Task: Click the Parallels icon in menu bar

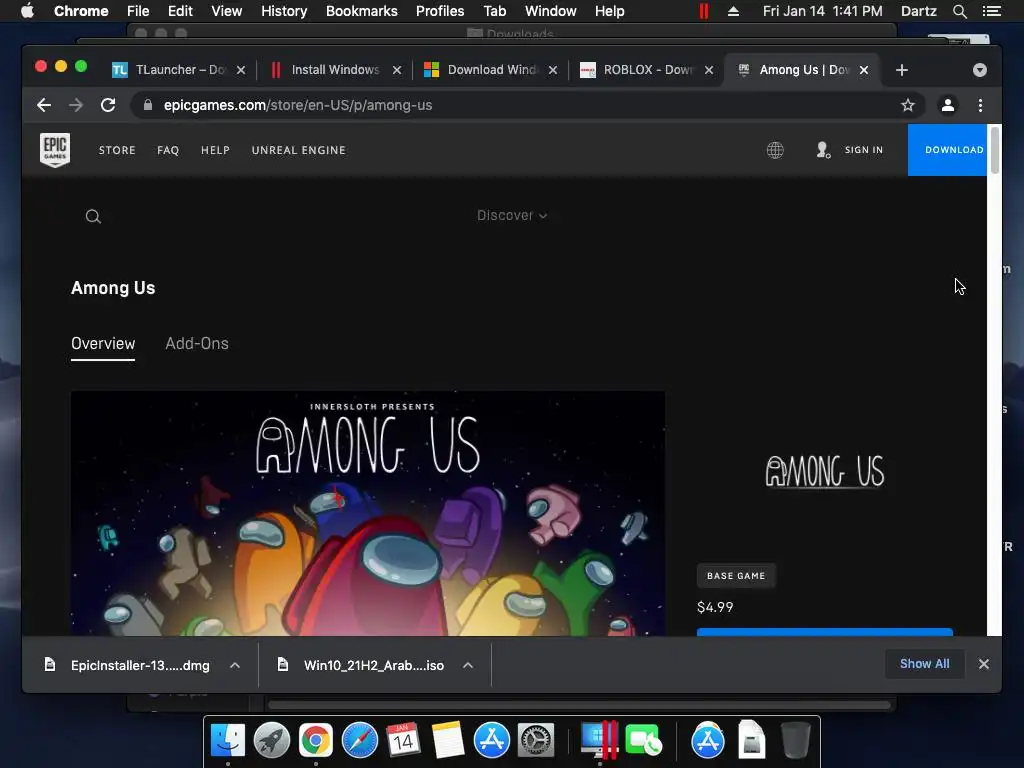Action: pyautogui.click(x=703, y=11)
